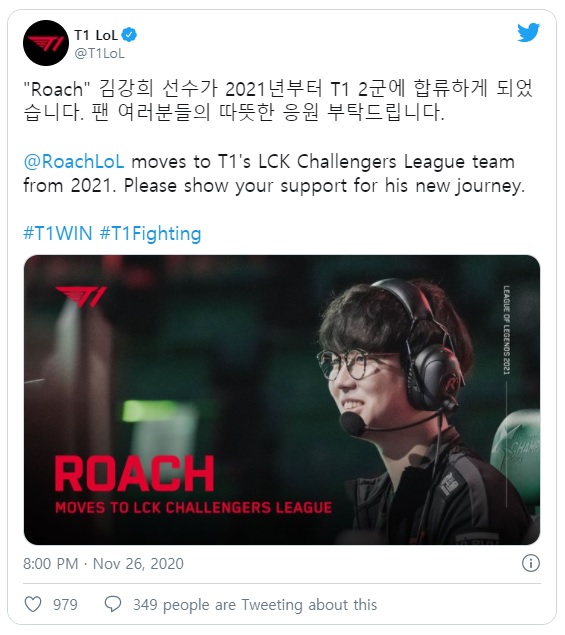Click the T1 logo profile avatar
The width and height of the screenshot is (565, 635).
[x=46, y=43]
